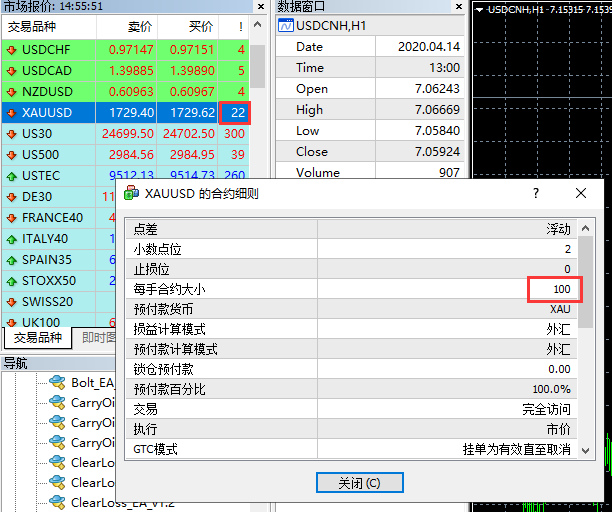Click the US30 bid price 24699.50
Screen dimensions: 612x512
(x=128, y=134)
